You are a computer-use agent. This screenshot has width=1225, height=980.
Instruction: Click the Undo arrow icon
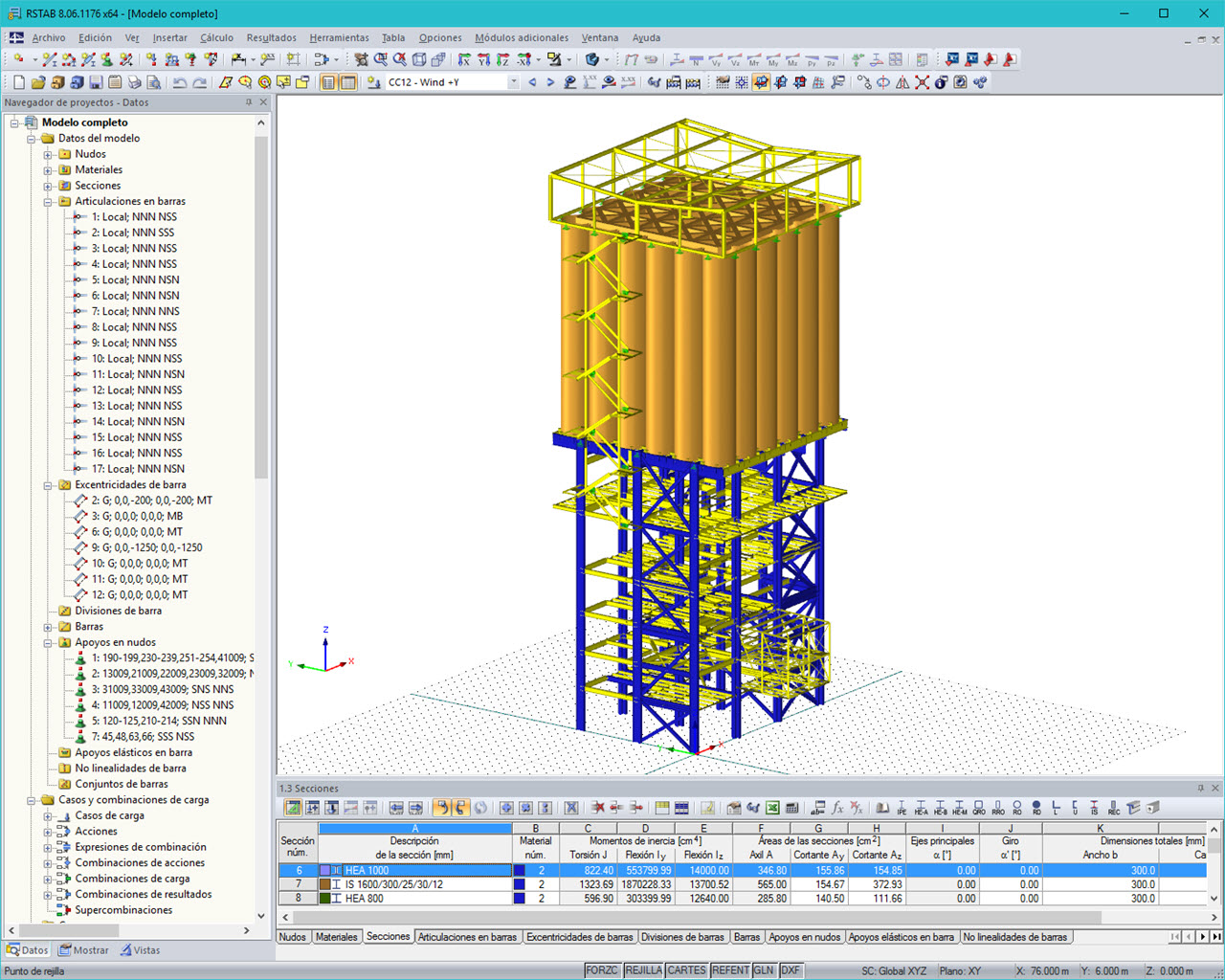[179, 83]
